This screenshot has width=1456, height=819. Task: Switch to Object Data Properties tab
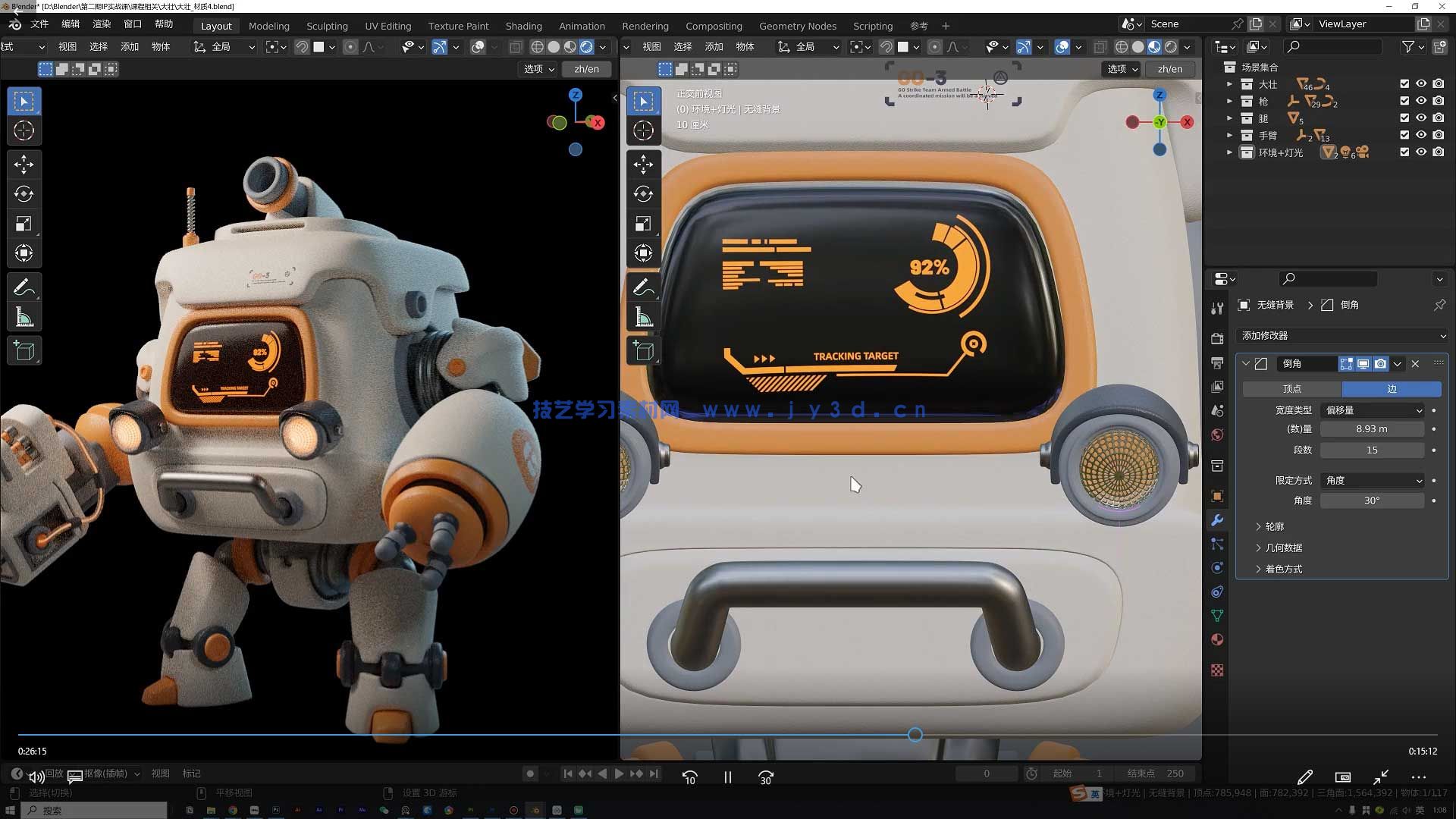point(1217,615)
